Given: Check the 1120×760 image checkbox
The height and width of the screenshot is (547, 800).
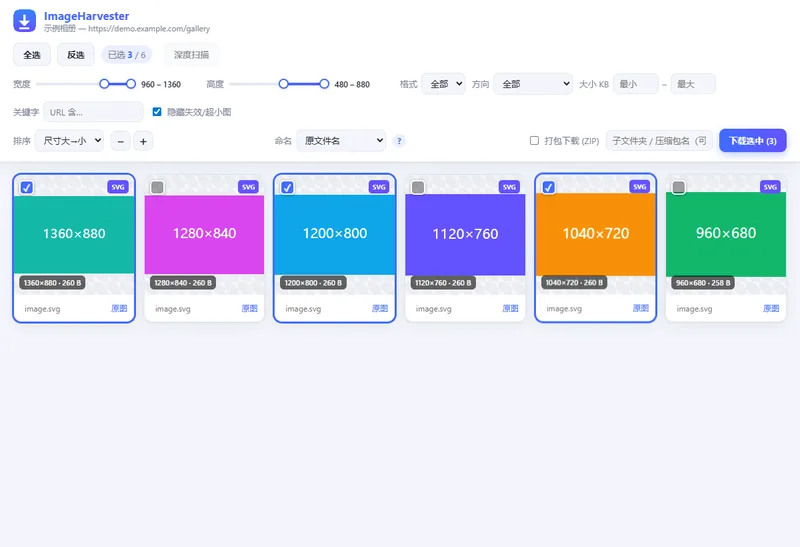Looking at the screenshot, I should tap(418, 187).
